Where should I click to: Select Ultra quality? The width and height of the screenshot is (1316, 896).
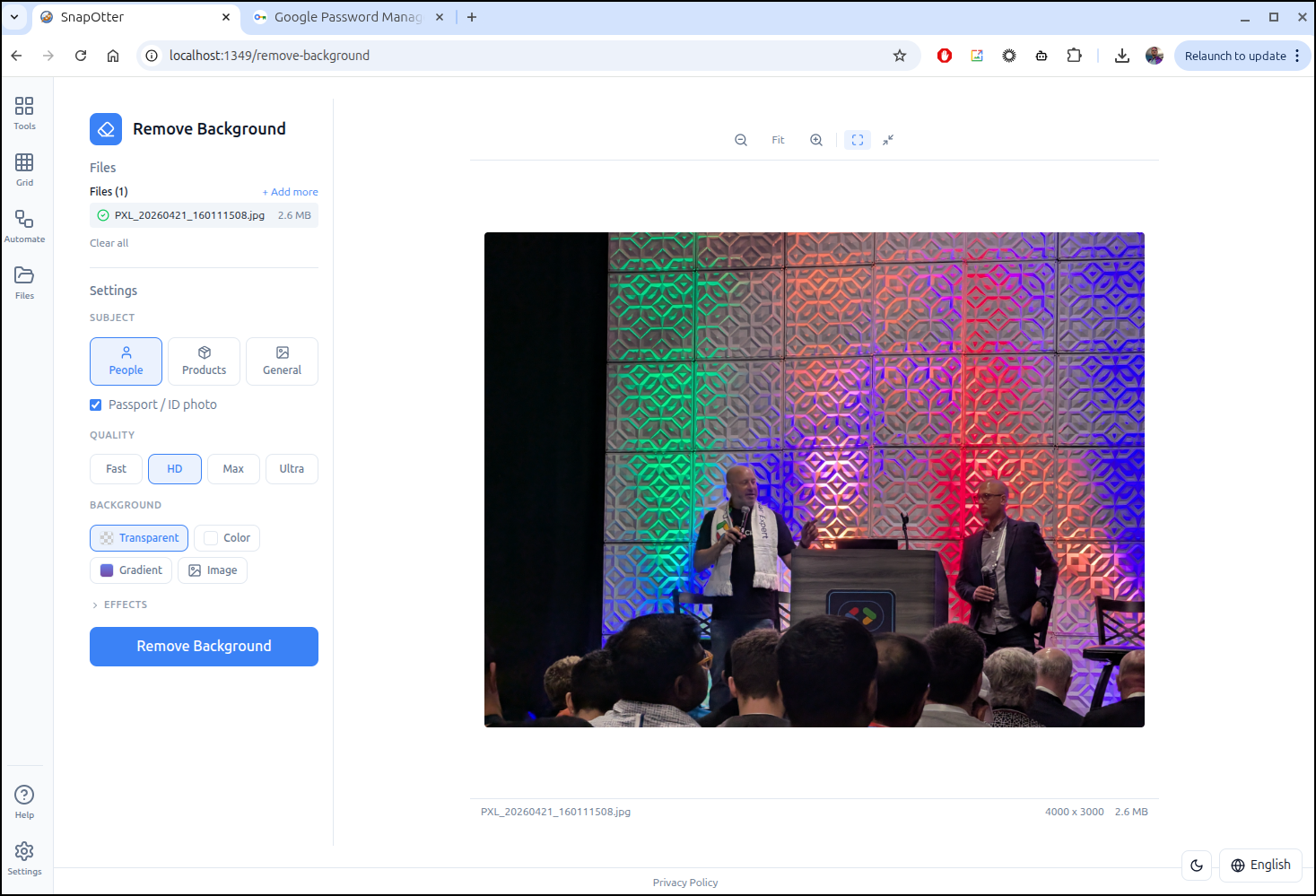coord(292,469)
